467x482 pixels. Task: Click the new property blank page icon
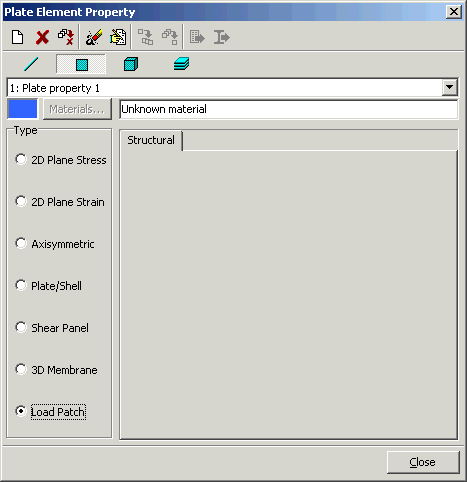pyautogui.click(x=17, y=37)
